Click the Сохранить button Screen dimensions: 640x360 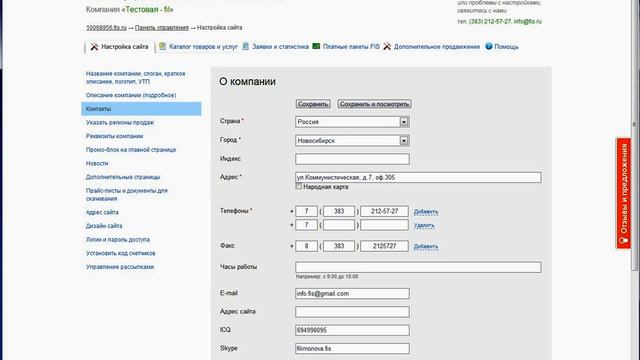click(313, 104)
